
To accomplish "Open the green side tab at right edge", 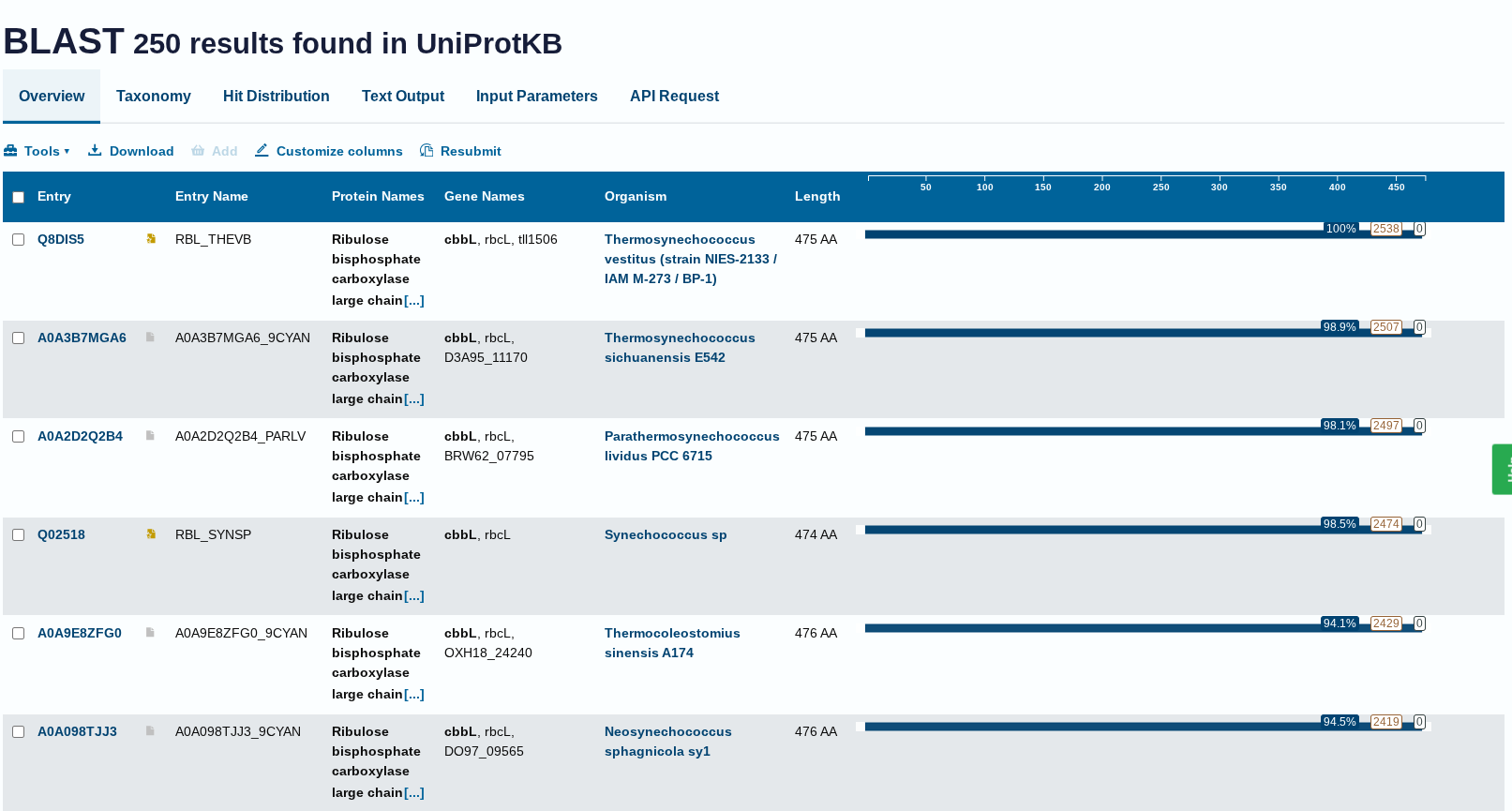I will point(1502,469).
